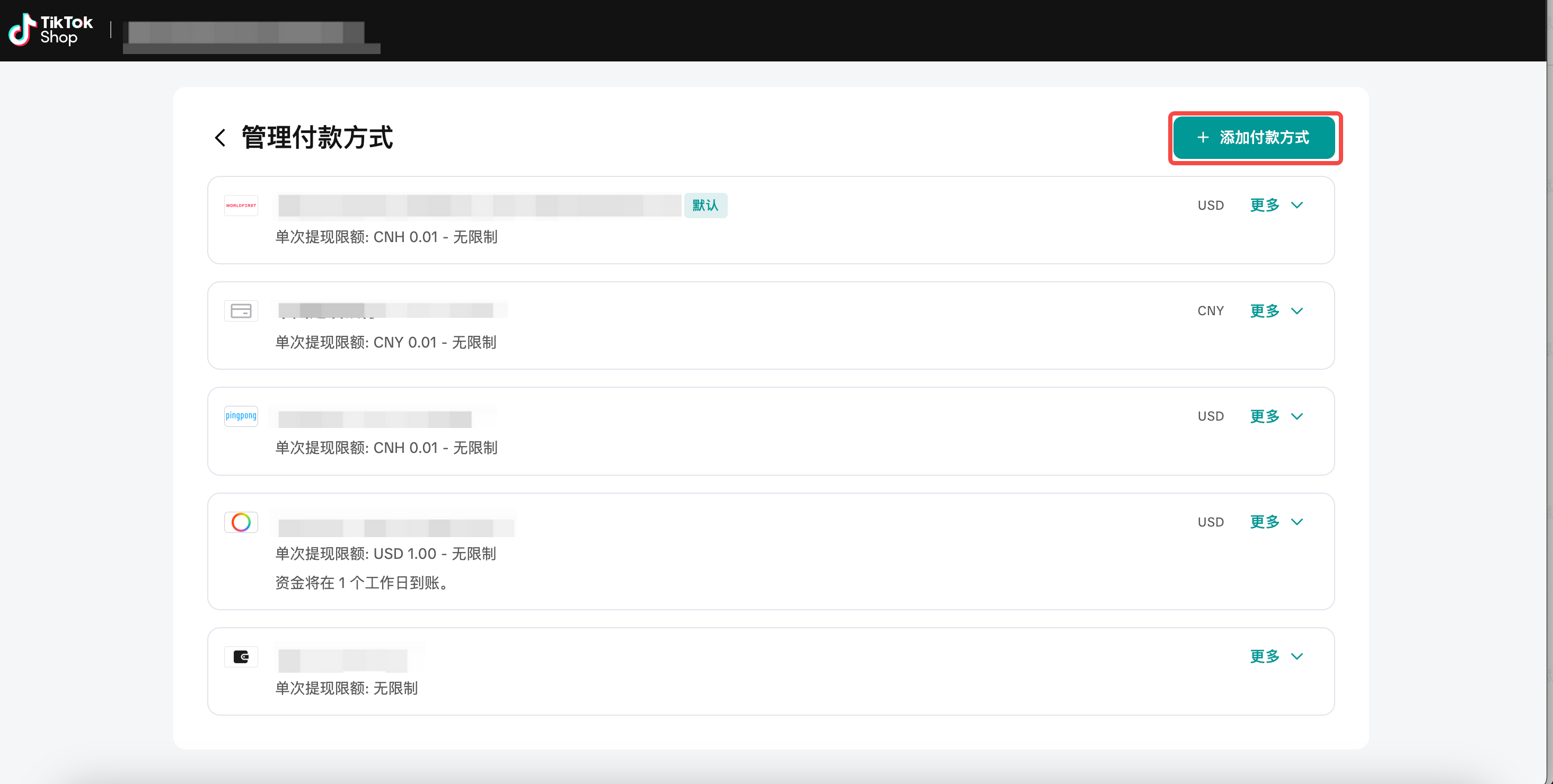Image resolution: width=1553 pixels, height=784 pixels.
Task: Click the WorldFirst payment logo
Action: pyautogui.click(x=241, y=206)
